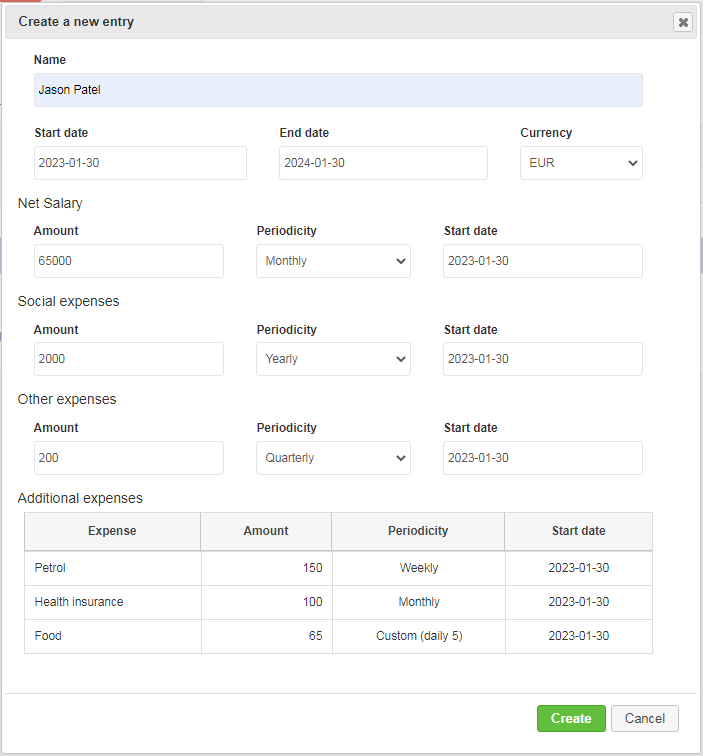Click the Name input field

tap(338, 90)
